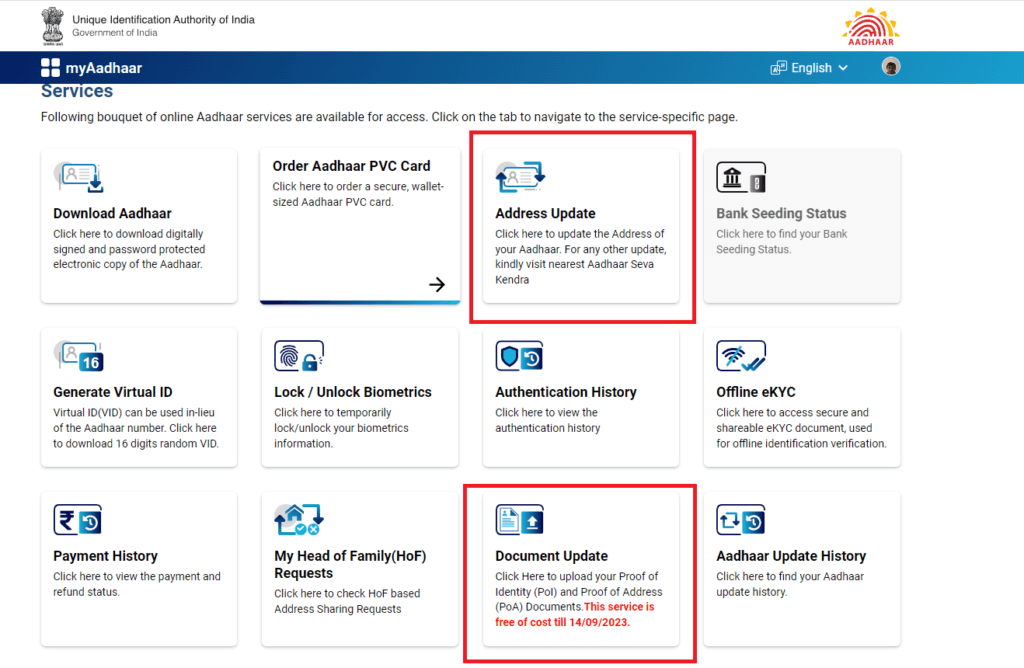Open the Authentication History heading
This screenshot has width=1024, height=668.
tap(566, 392)
